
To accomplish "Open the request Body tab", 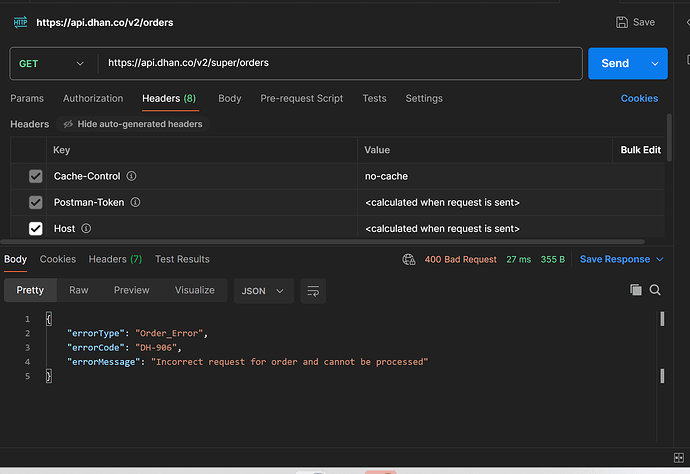I will point(230,98).
